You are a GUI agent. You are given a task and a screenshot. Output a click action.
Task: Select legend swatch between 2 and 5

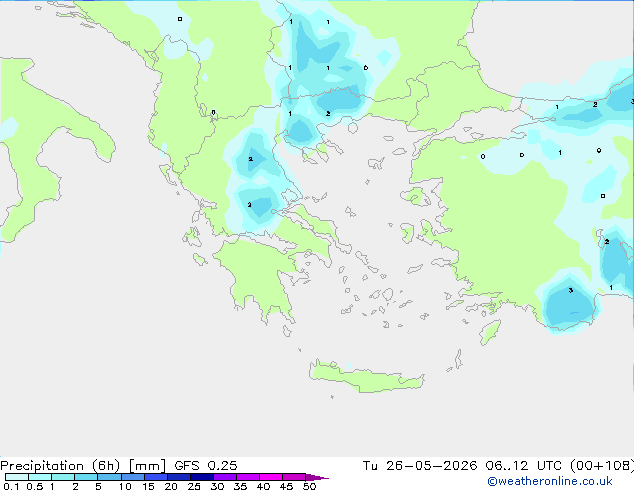pyautogui.click(x=86, y=477)
